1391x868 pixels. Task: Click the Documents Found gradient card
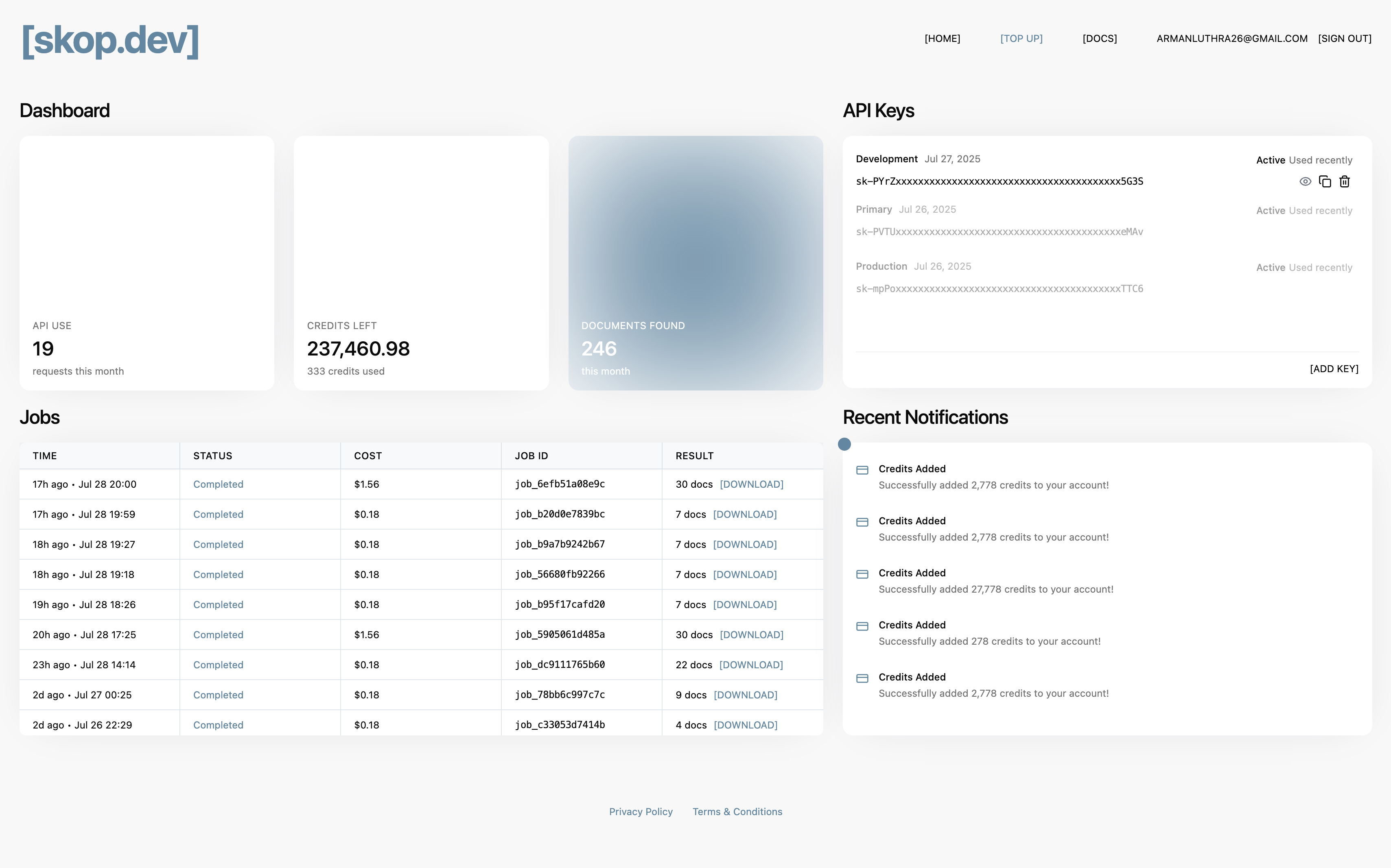point(695,263)
